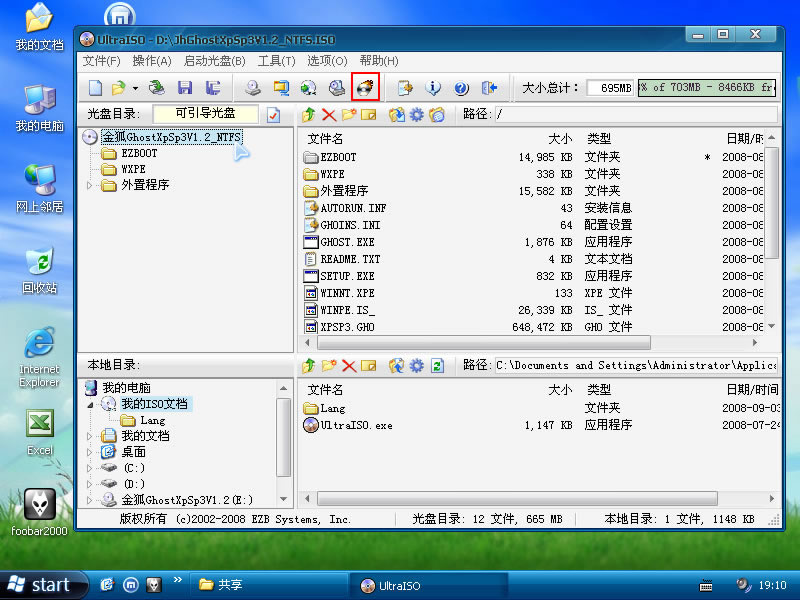Open Help with the question mark icon
The height and width of the screenshot is (600, 800).
[x=461, y=88]
